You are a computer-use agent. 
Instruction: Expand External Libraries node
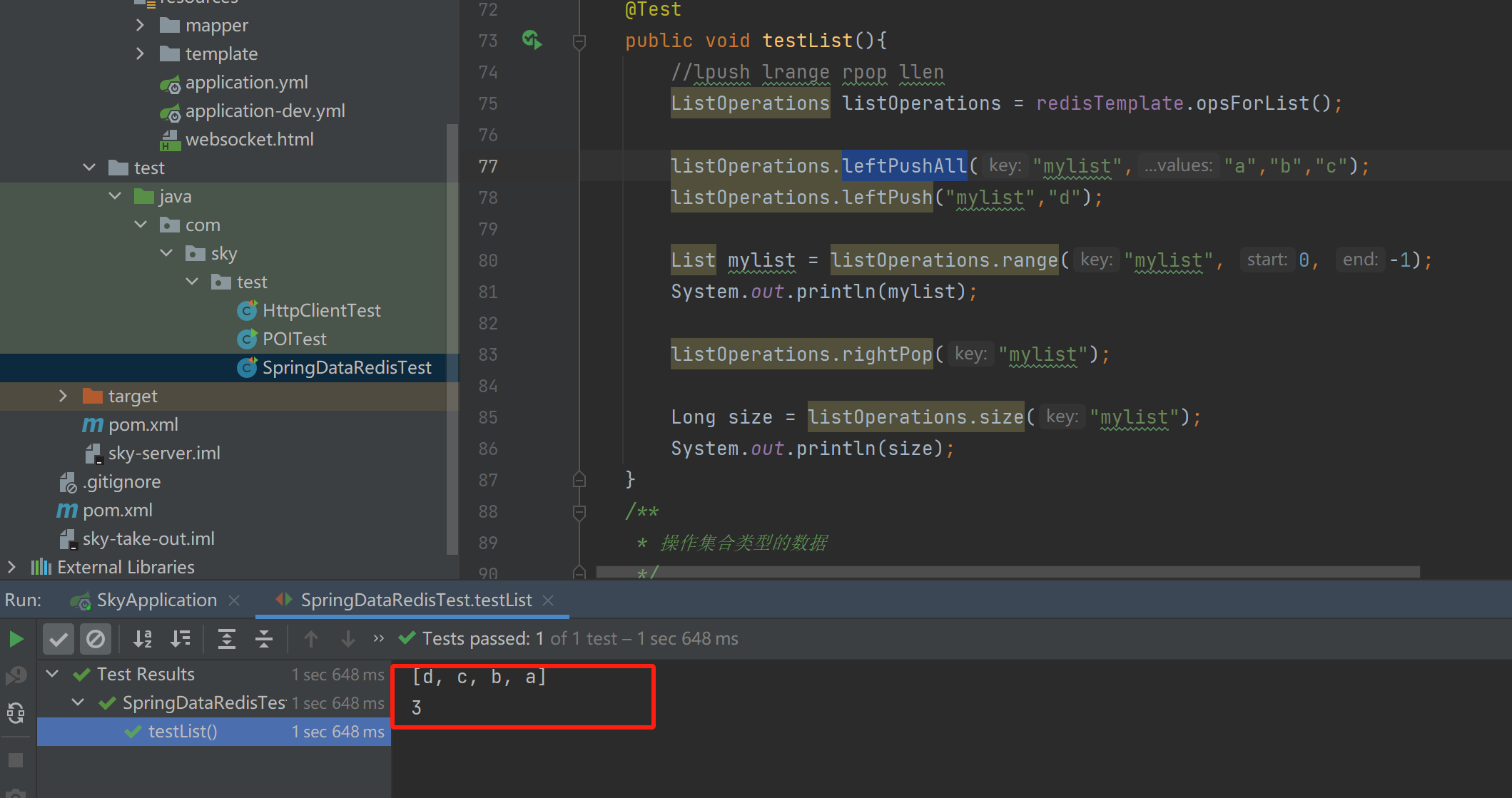click(11, 567)
